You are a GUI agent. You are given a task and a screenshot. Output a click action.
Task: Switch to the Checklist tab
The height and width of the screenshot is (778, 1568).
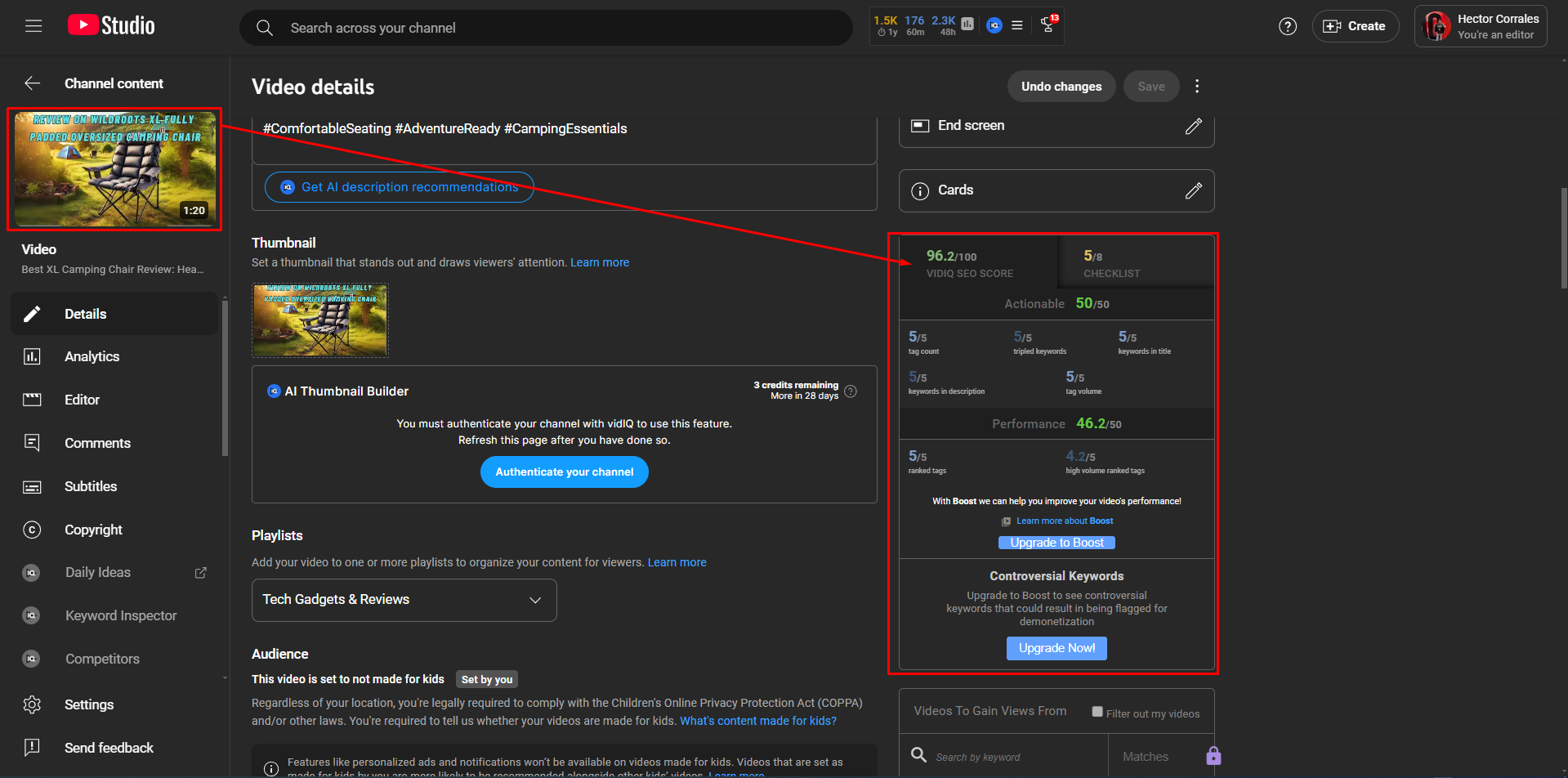[1136, 262]
